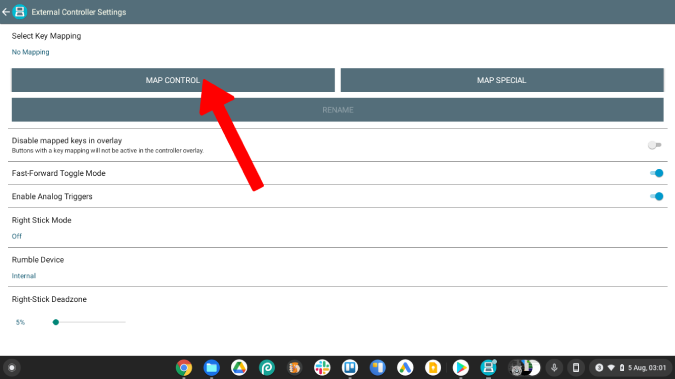Launch Google Play Store from shelf
Viewport: 675px width, 379px height.
pyautogui.click(x=460, y=368)
